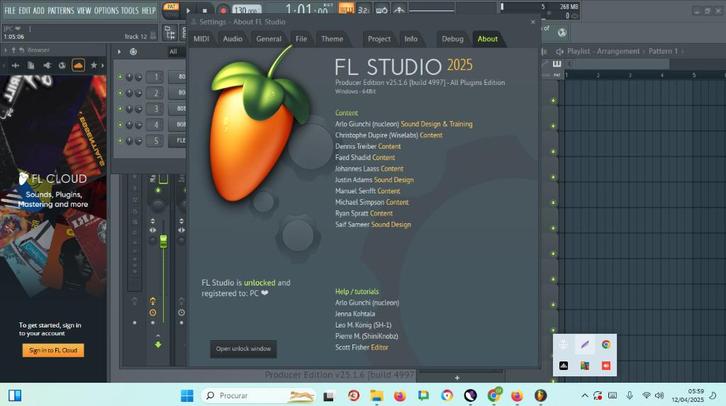Expand browser tabs arrow next to star

pyautogui.click(x=103, y=65)
